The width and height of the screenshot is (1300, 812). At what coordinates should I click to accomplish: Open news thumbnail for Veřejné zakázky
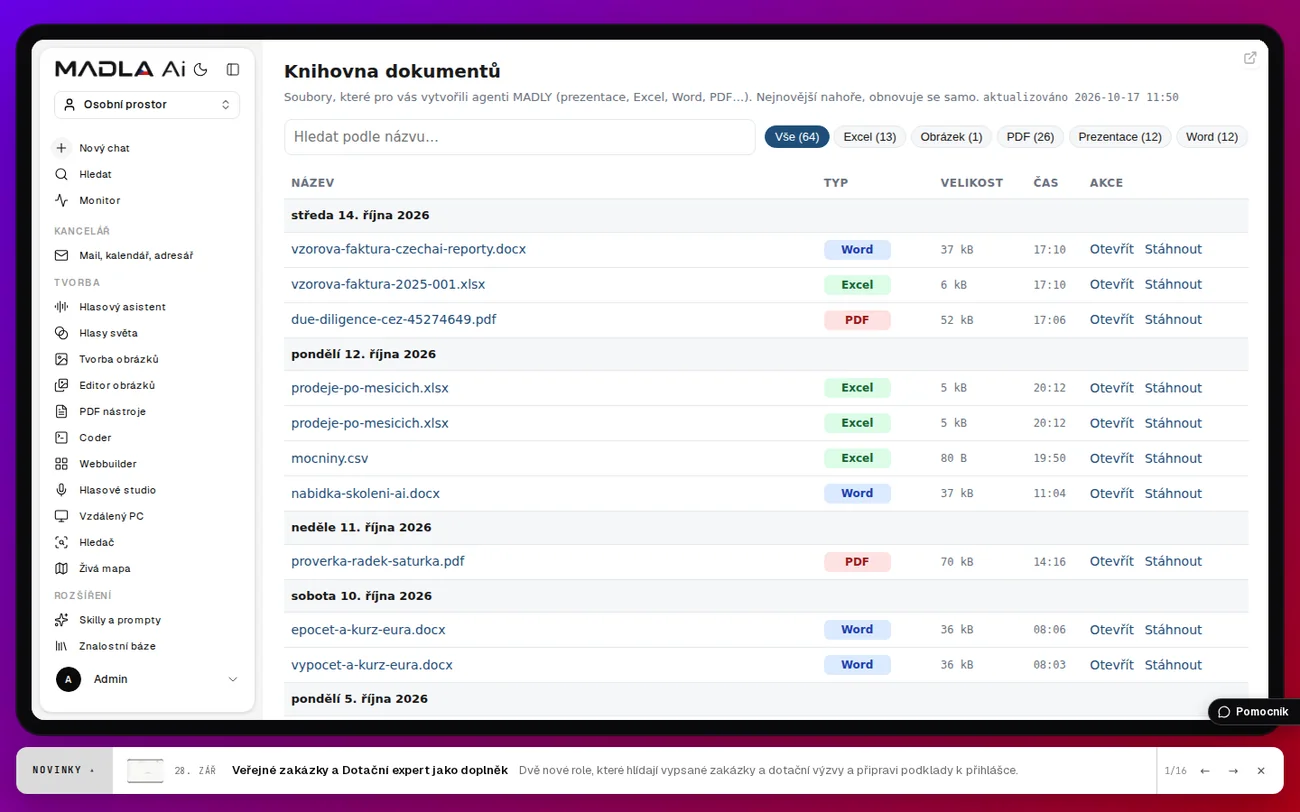[145, 771]
